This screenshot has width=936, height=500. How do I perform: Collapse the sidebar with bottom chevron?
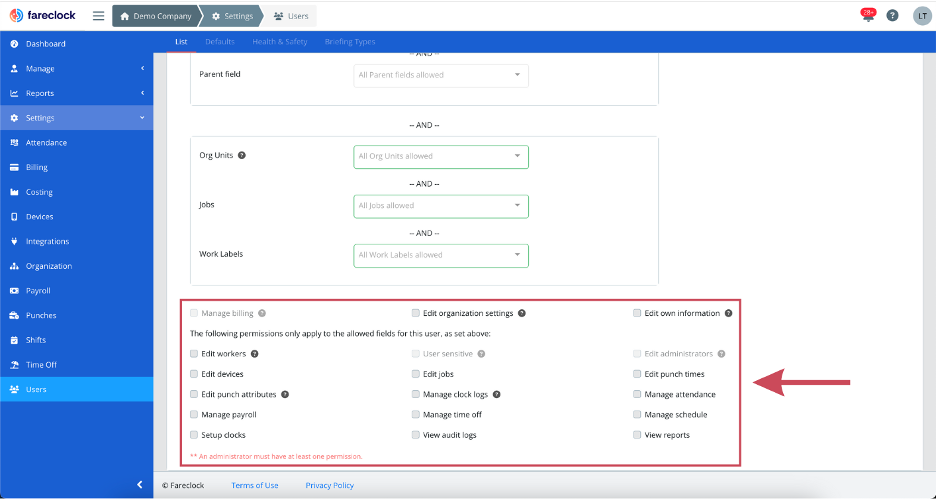pos(140,484)
